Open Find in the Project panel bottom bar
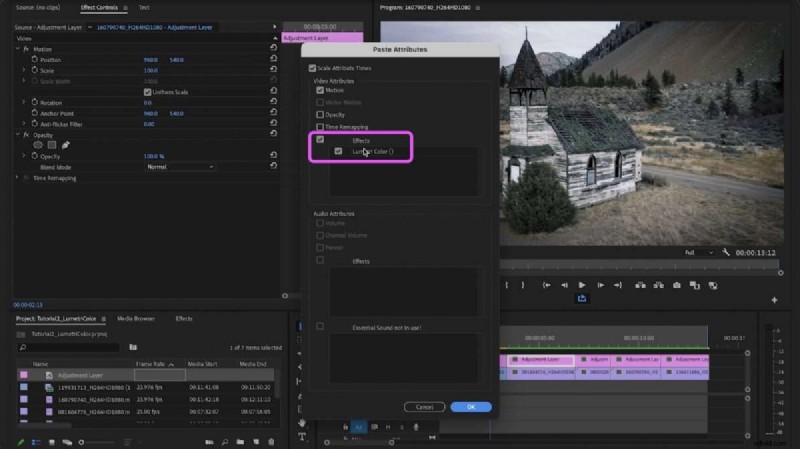Image resolution: width=800 pixels, height=449 pixels. tap(224, 442)
